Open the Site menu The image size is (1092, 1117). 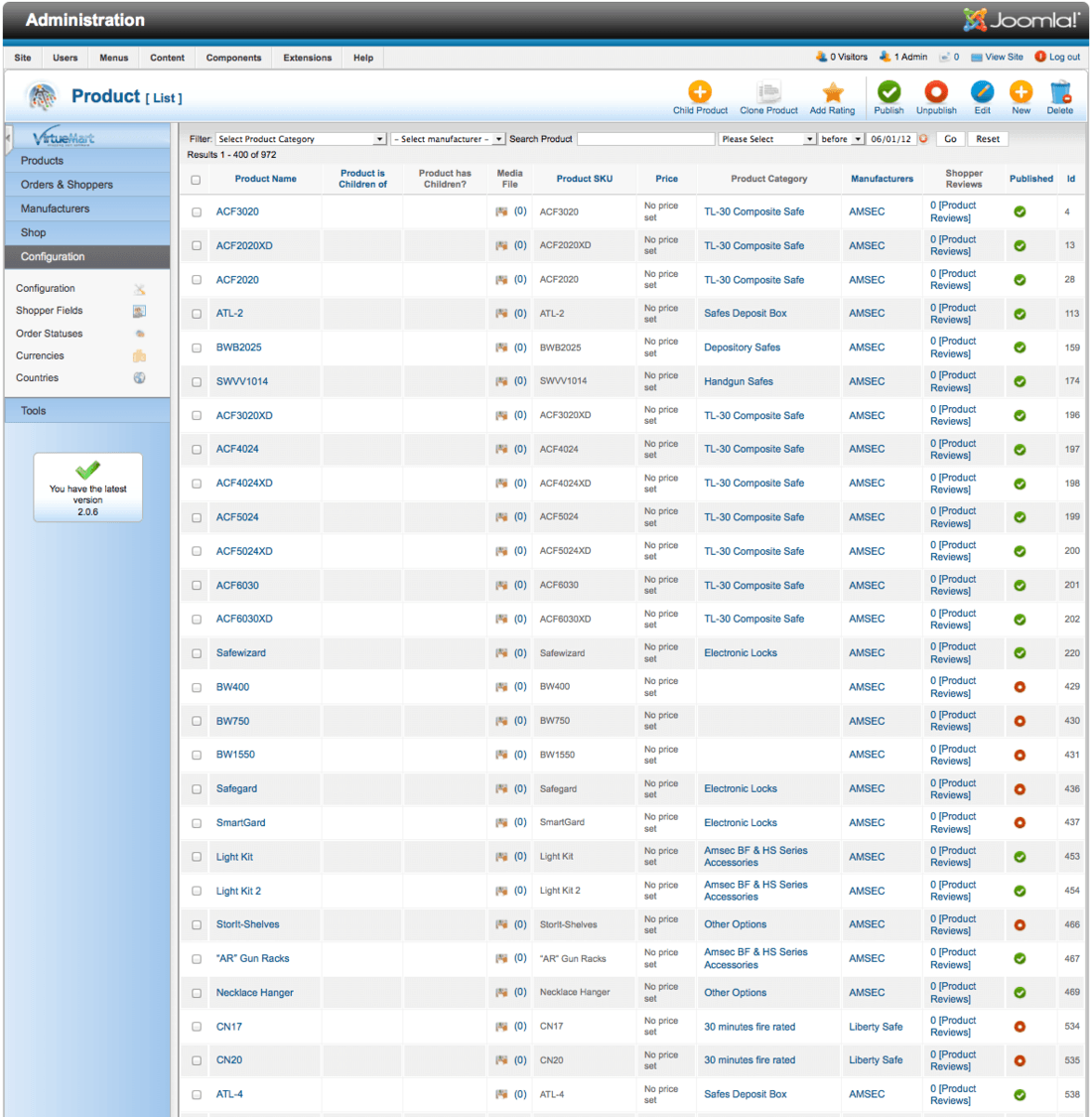click(x=23, y=58)
